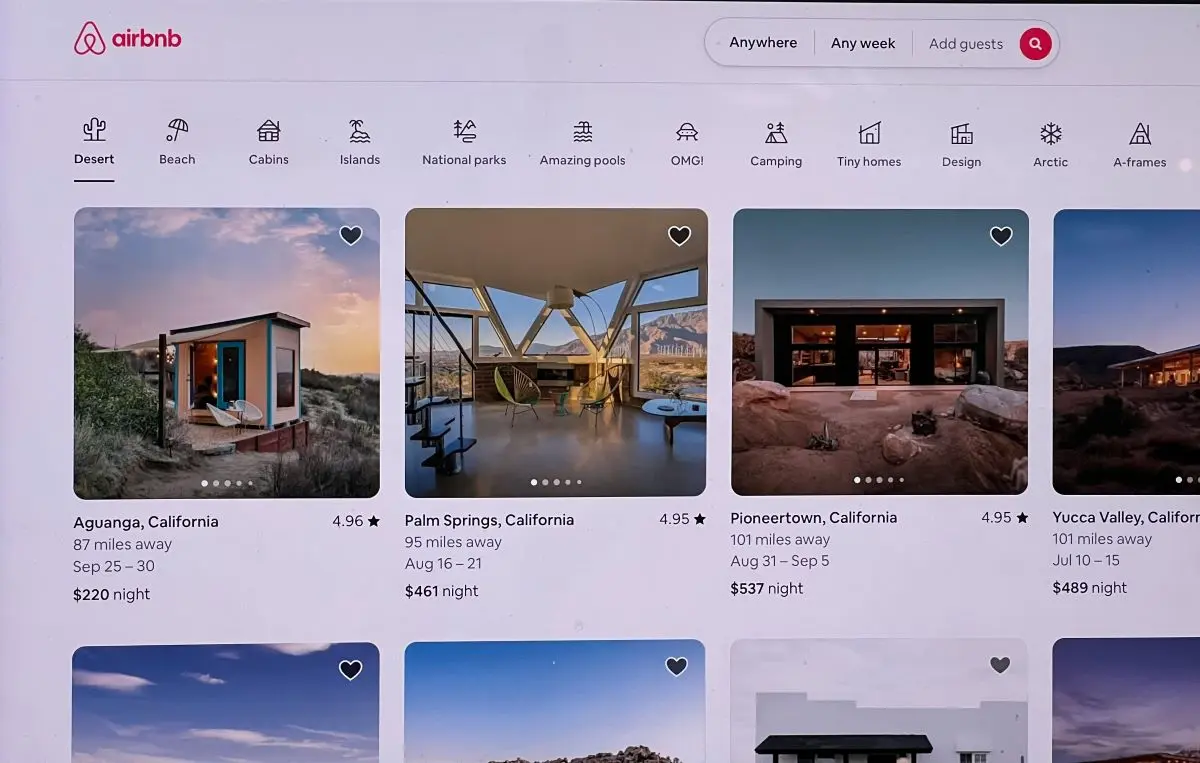Heart the Pioneertown, California listing
1200x763 pixels.
point(1001,236)
